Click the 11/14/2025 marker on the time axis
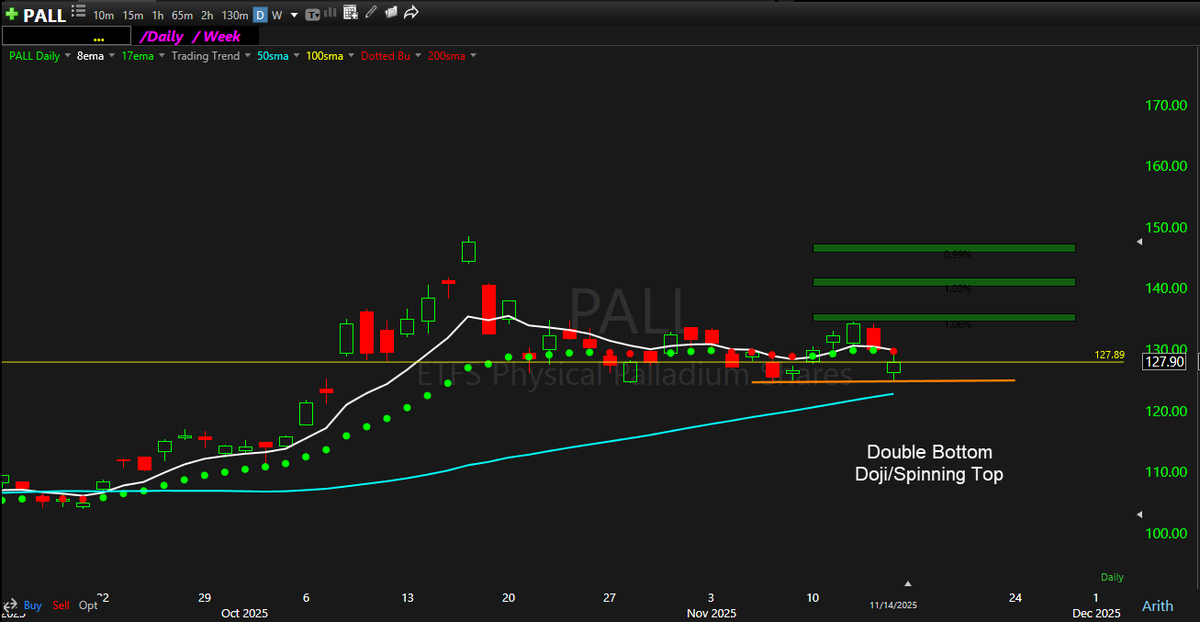 coord(894,604)
